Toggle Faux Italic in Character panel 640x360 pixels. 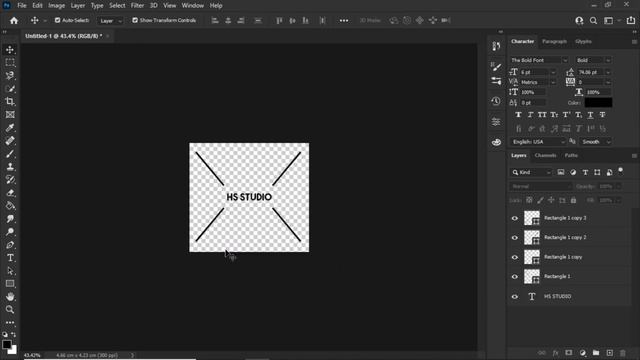[530, 115]
